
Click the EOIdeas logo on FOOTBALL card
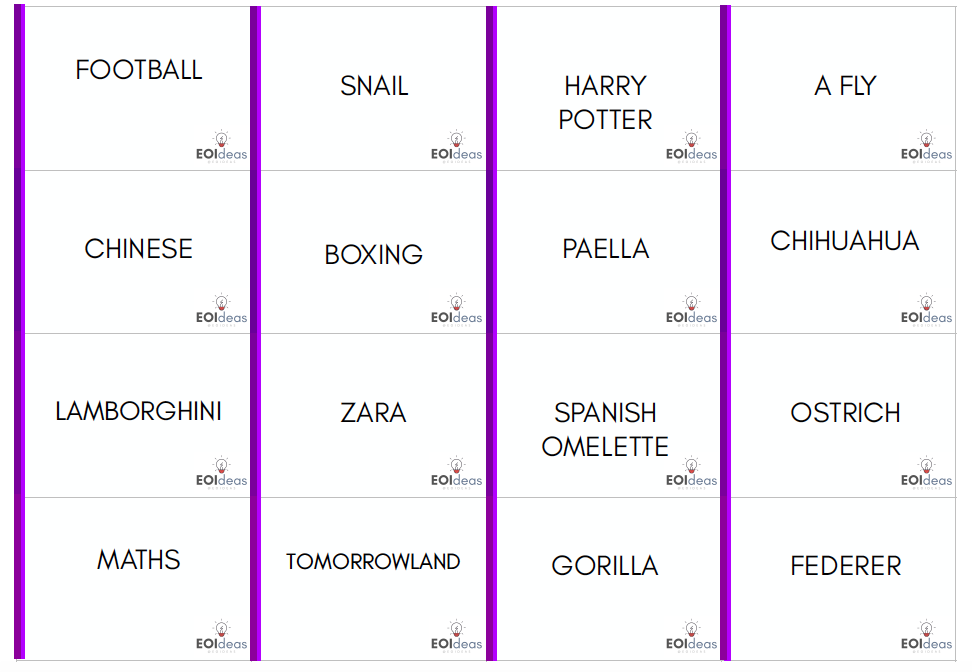coord(221,147)
